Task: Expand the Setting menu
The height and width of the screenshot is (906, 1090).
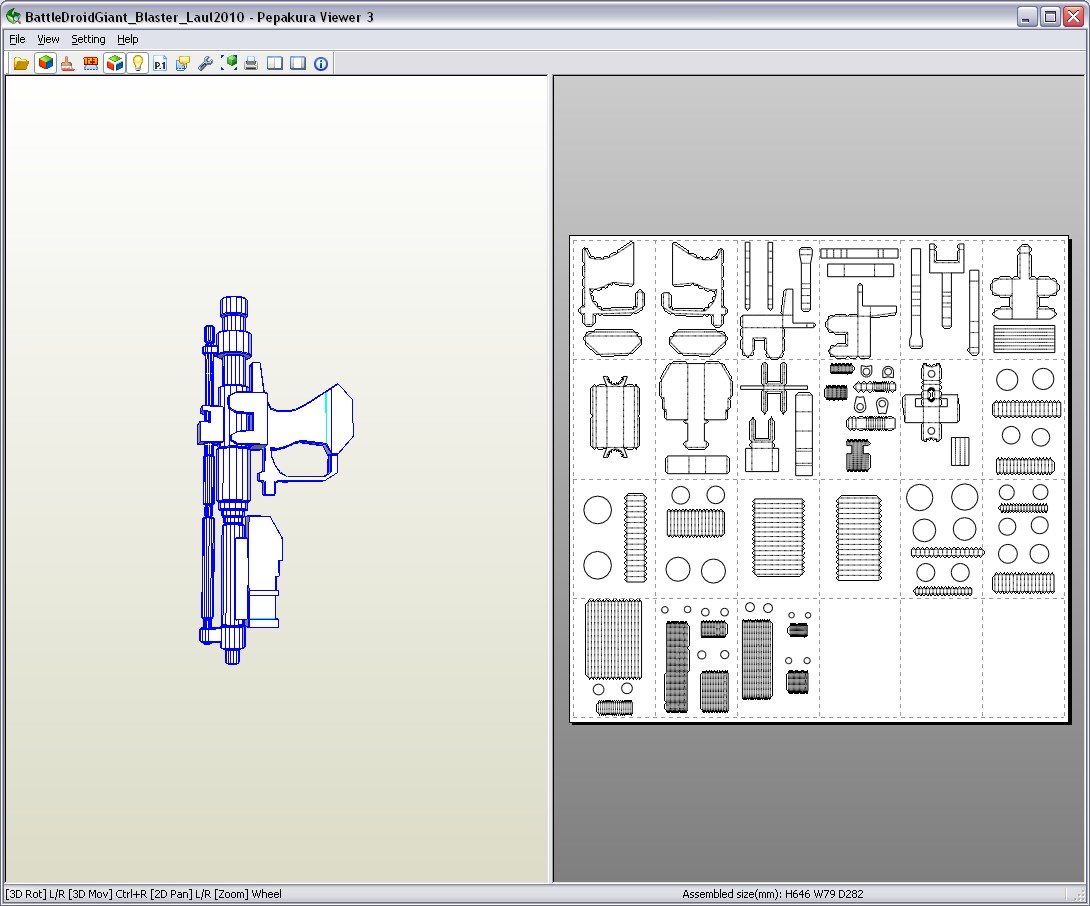Action: point(88,39)
